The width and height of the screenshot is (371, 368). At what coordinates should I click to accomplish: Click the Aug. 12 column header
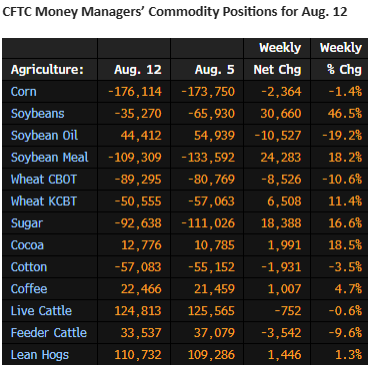click(138, 70)
